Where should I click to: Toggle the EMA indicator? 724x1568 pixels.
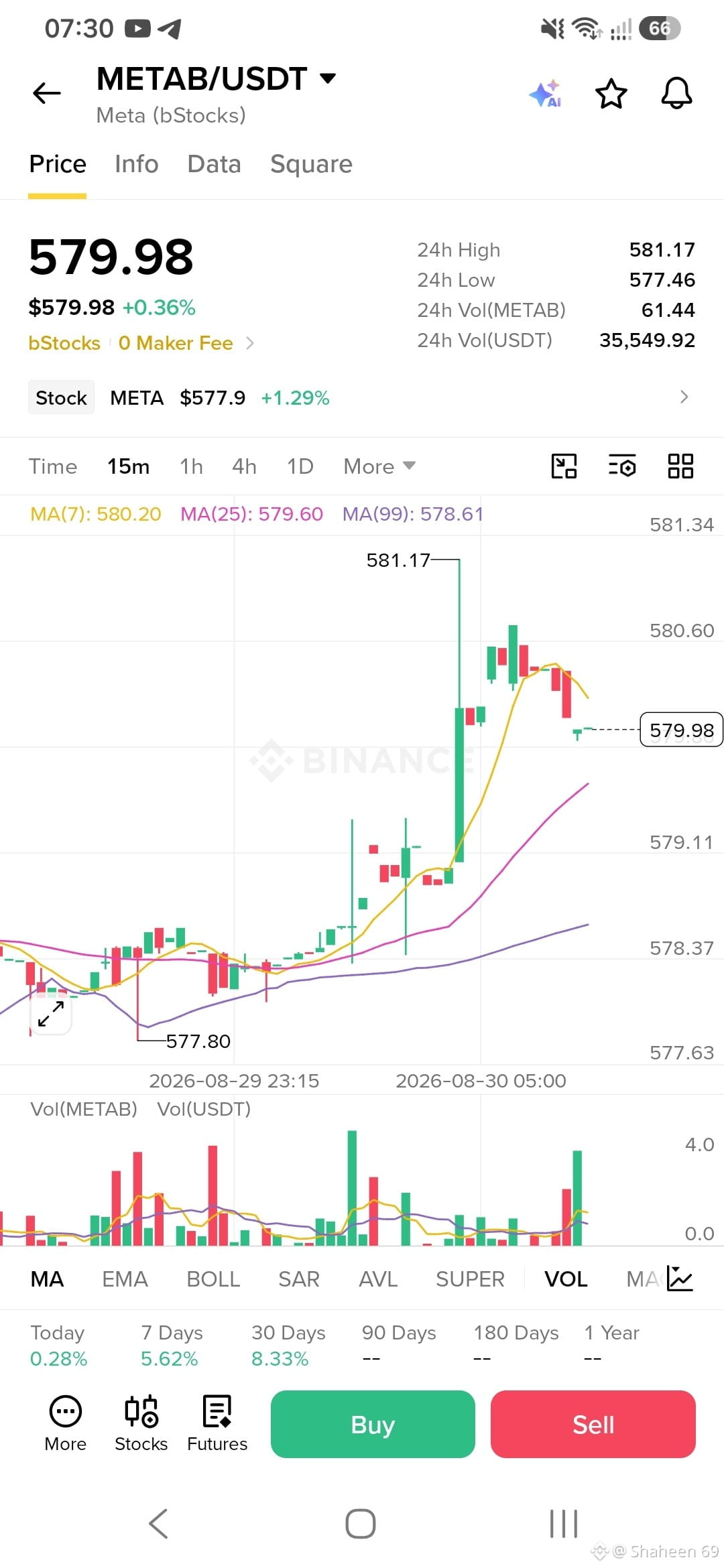click(125, 1279)
